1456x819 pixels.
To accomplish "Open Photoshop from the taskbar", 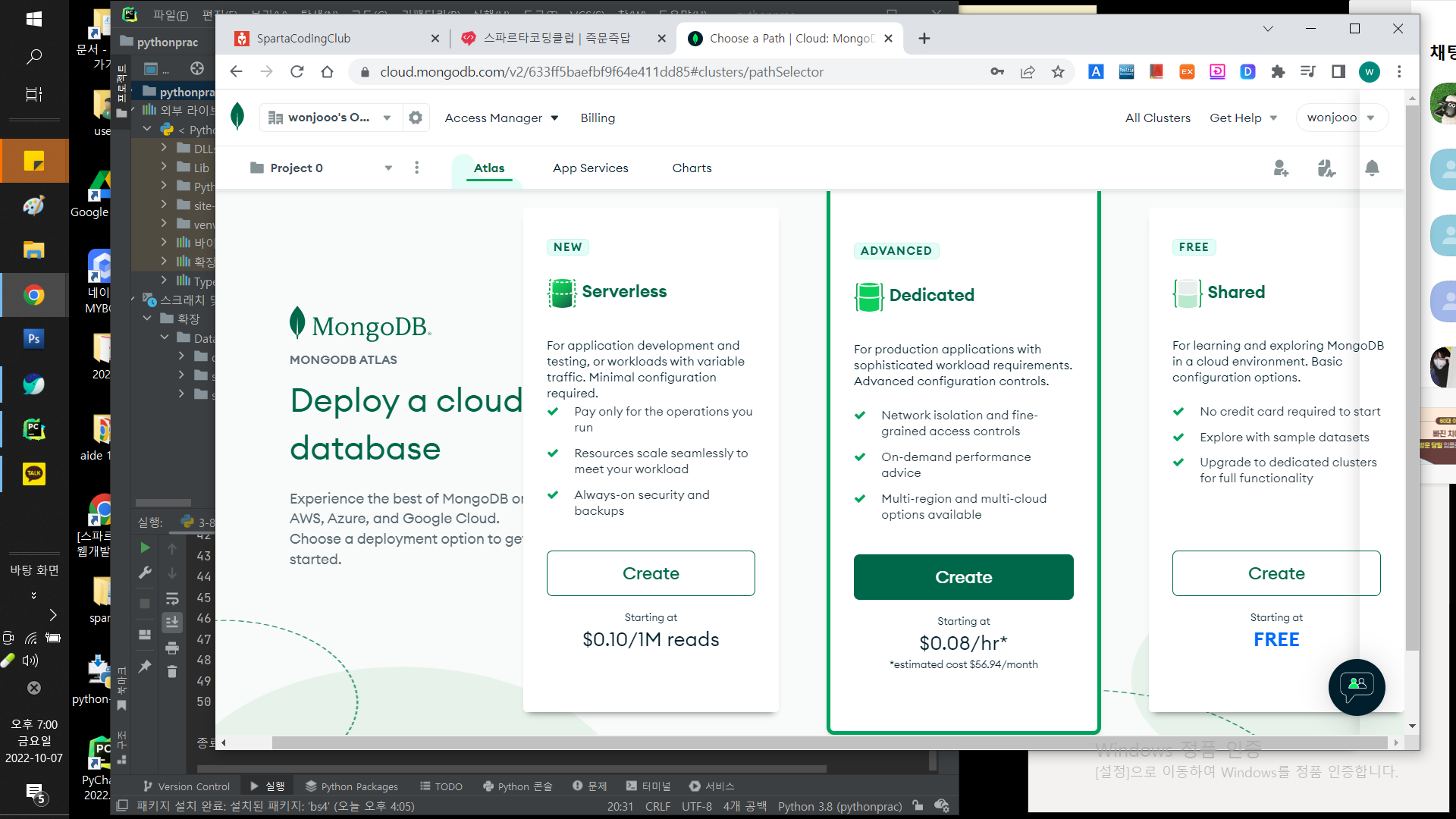I will coord(34,339).
